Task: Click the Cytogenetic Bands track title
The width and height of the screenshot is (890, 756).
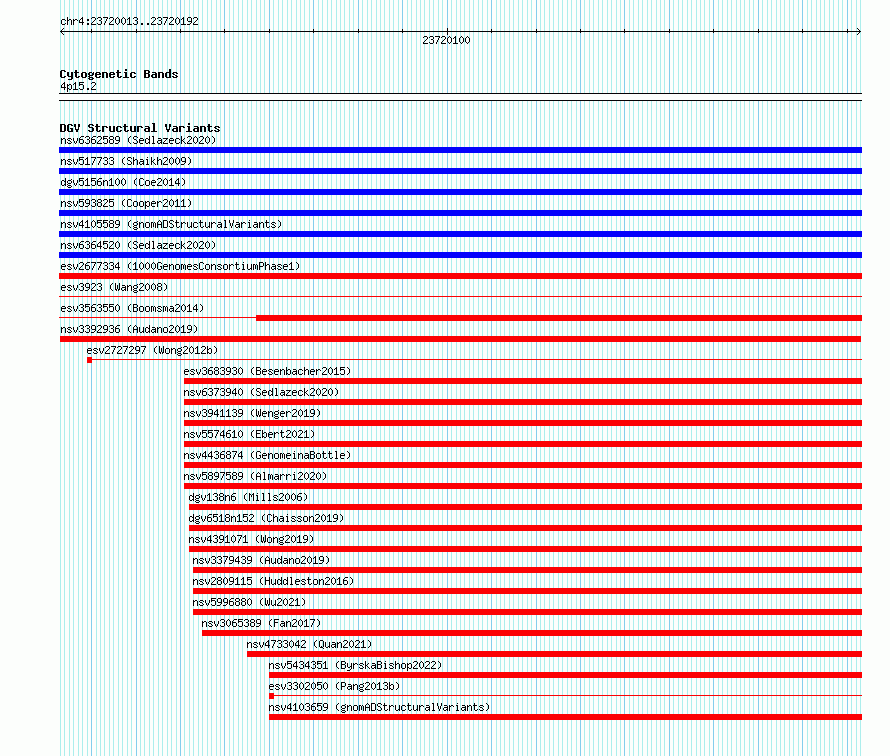Action: click(119, 74)
